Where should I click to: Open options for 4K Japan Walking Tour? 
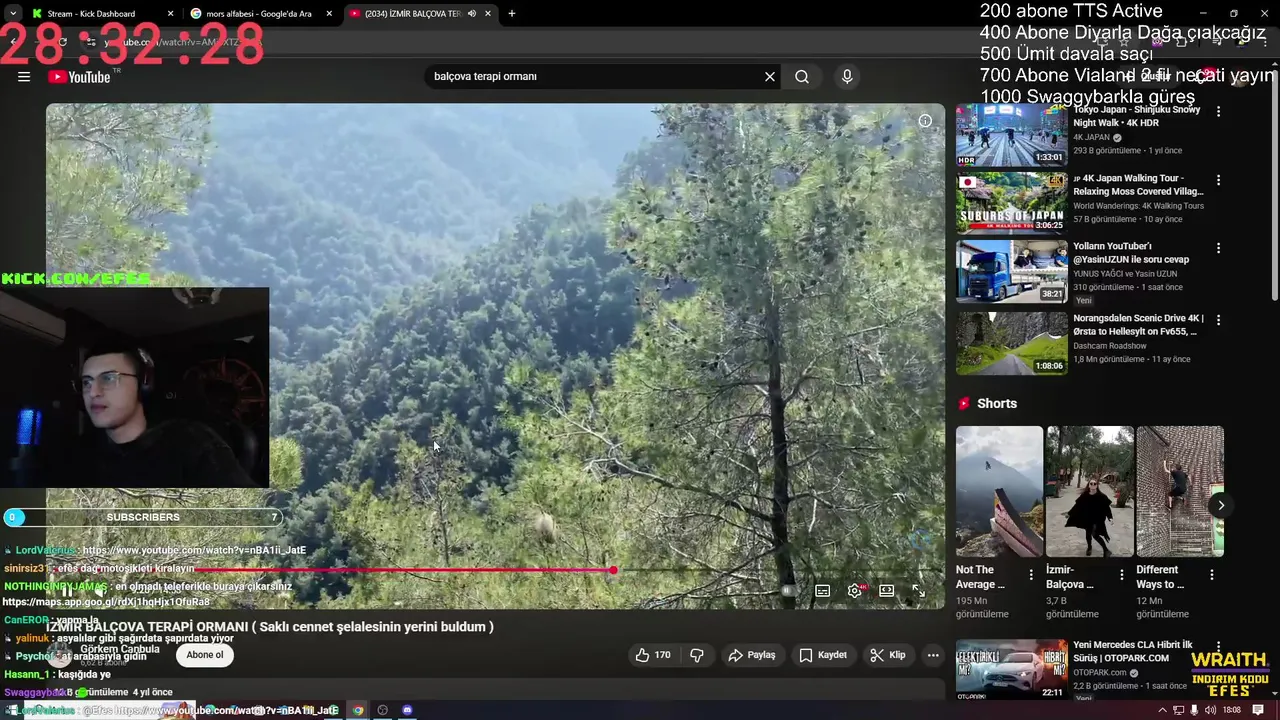click(1218, 180)
